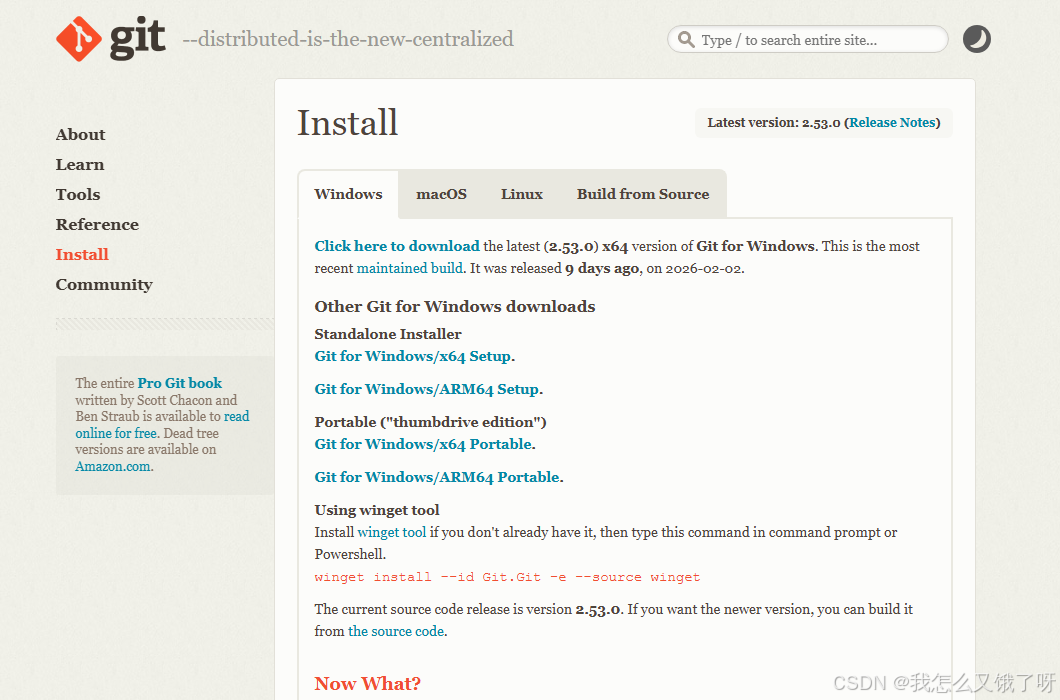Open the Tools sidebar item
This screenshot has width=1060, height=700.
point(78,195)
